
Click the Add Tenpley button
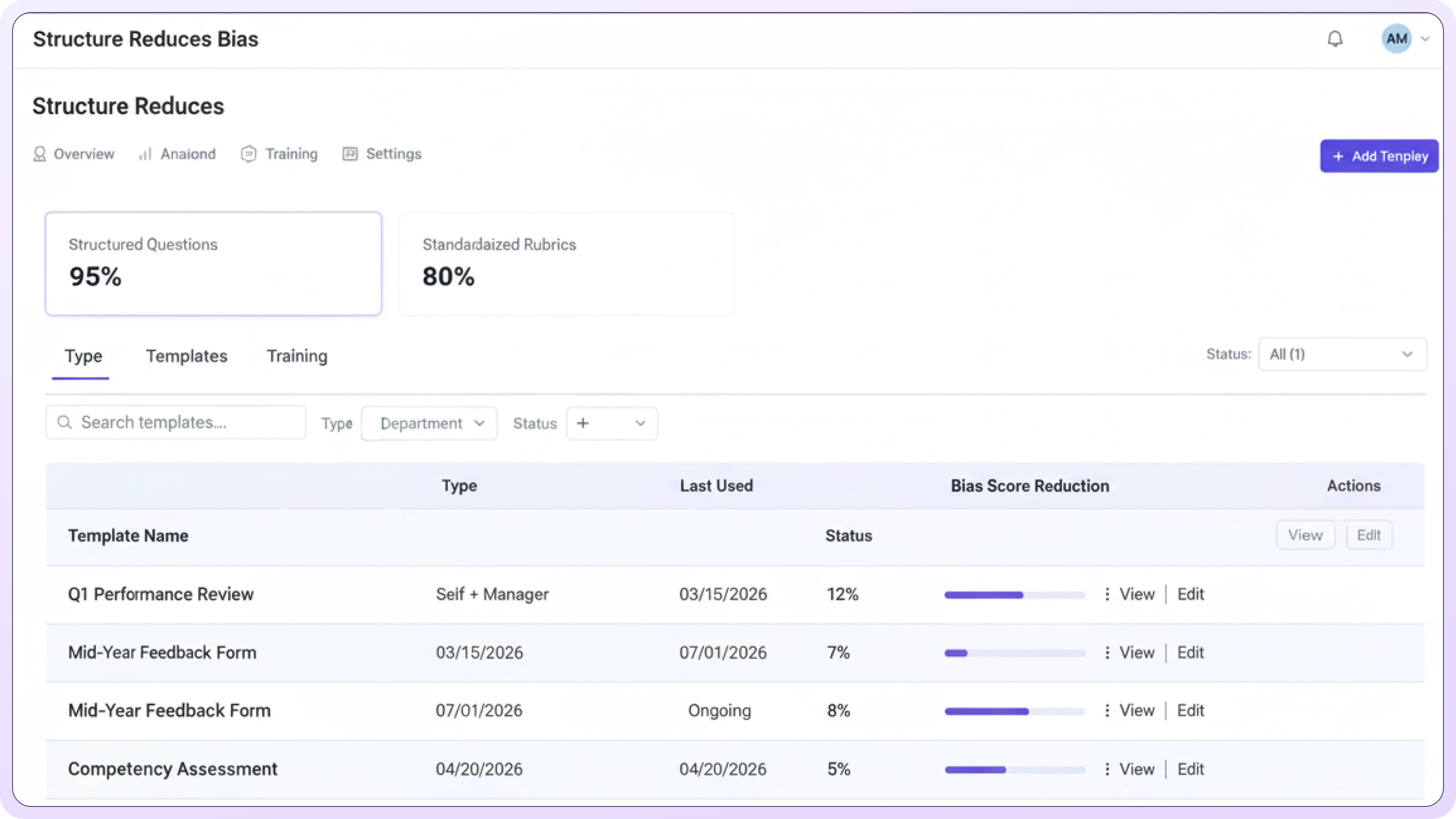(x=1379, y=156)
